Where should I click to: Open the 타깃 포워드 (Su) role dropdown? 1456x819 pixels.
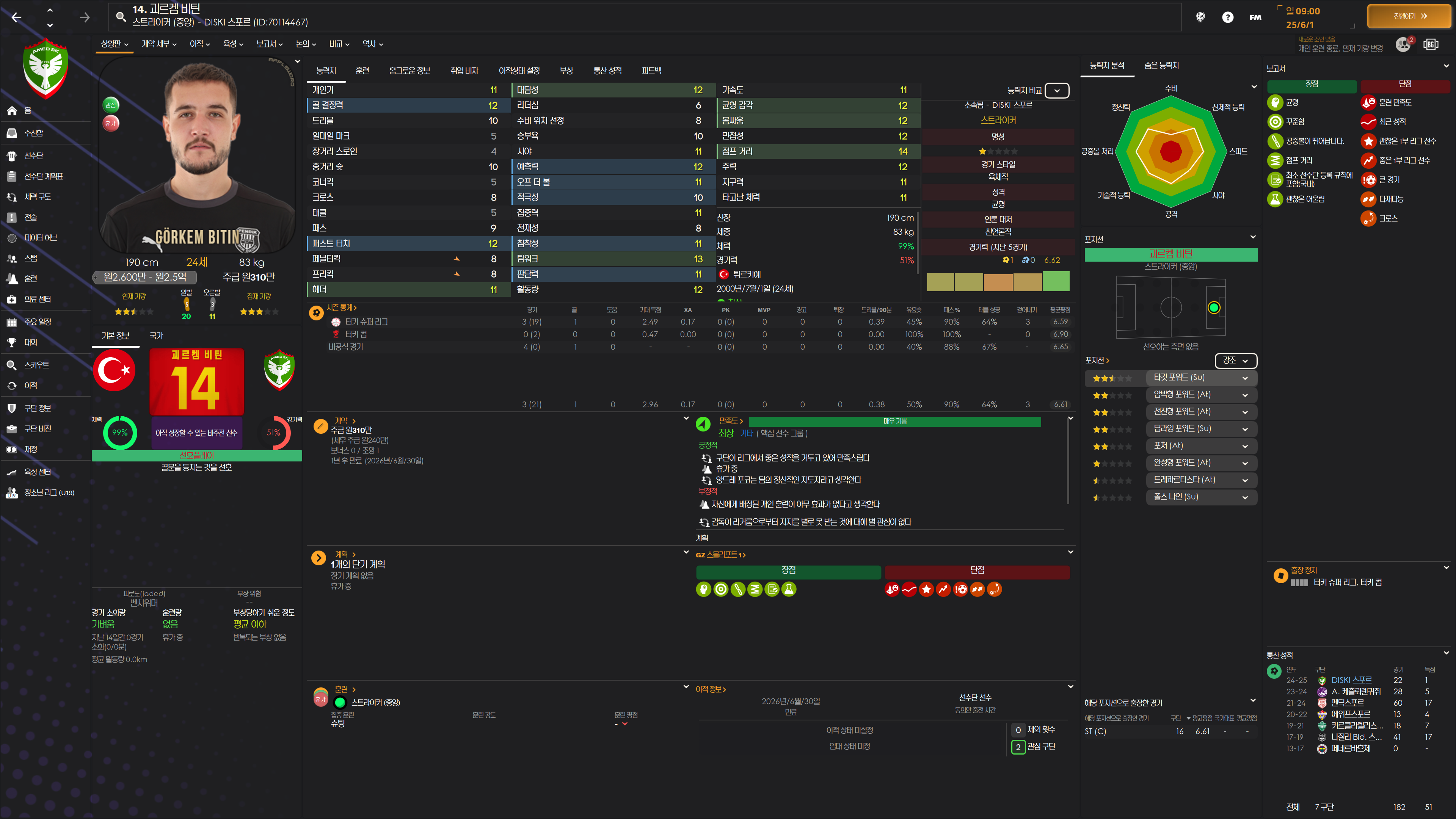point(1200,378)
